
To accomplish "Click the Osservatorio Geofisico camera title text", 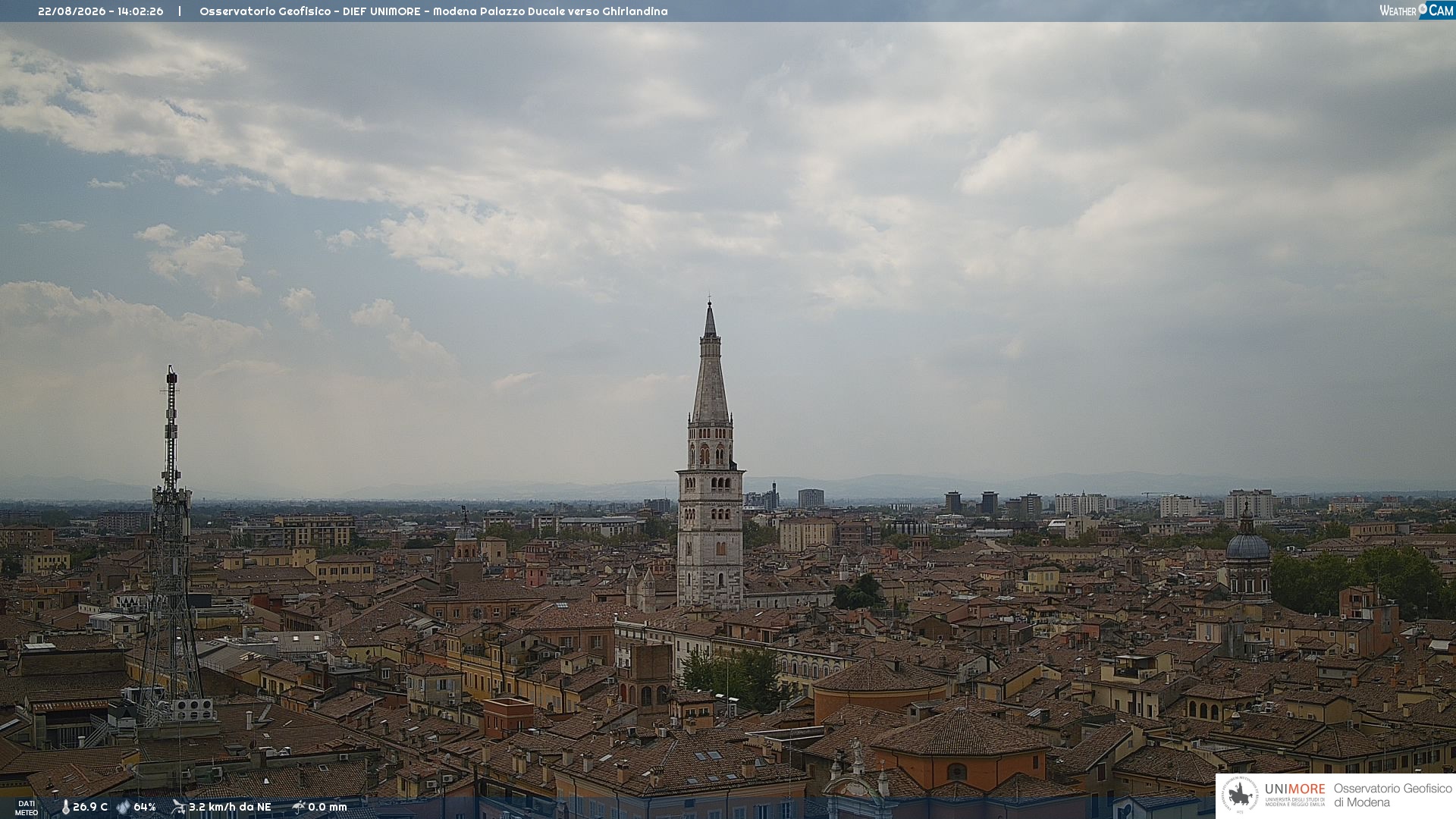I will click(x=434, y=11).
